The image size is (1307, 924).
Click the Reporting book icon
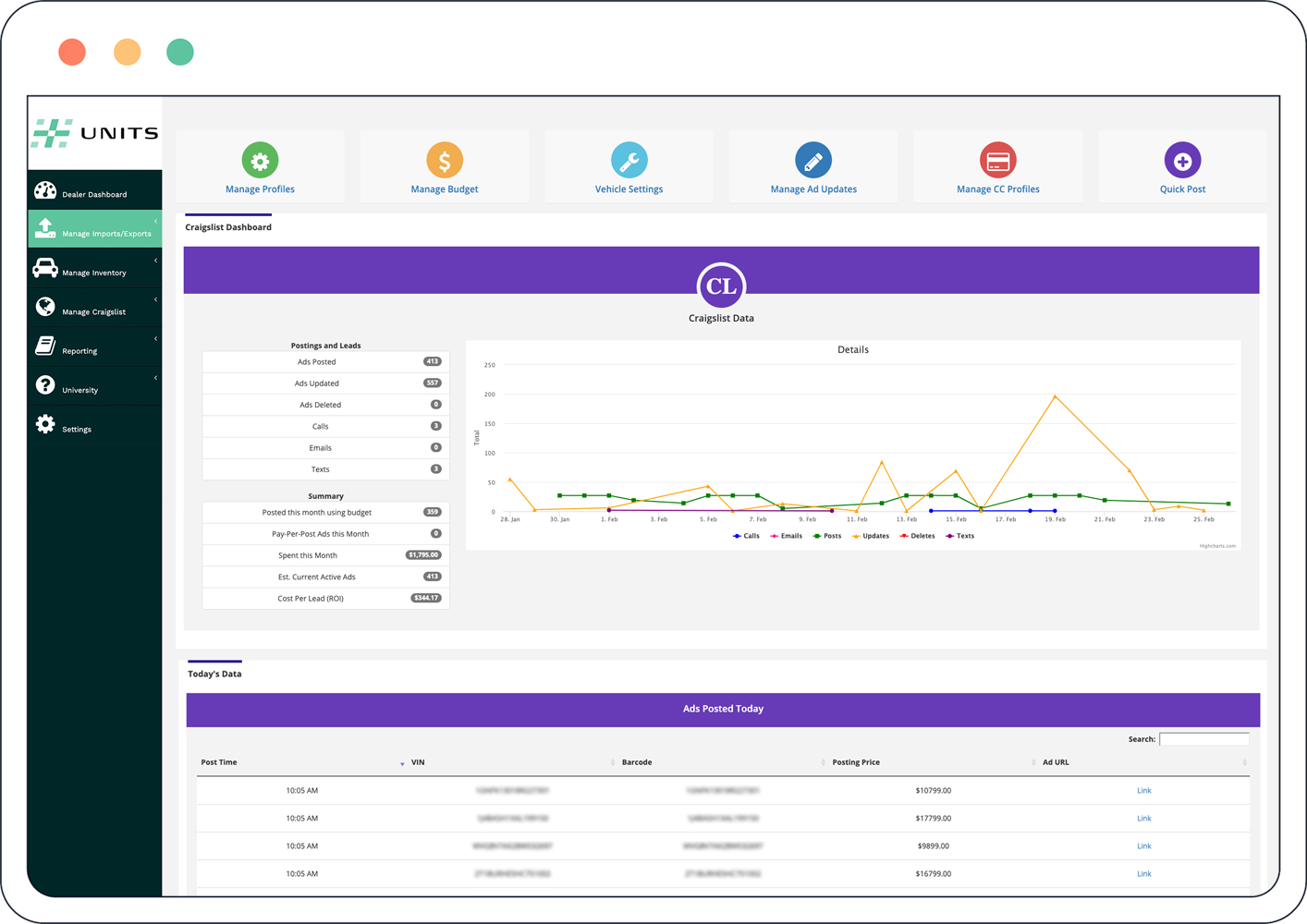click(x=45, y=346)
